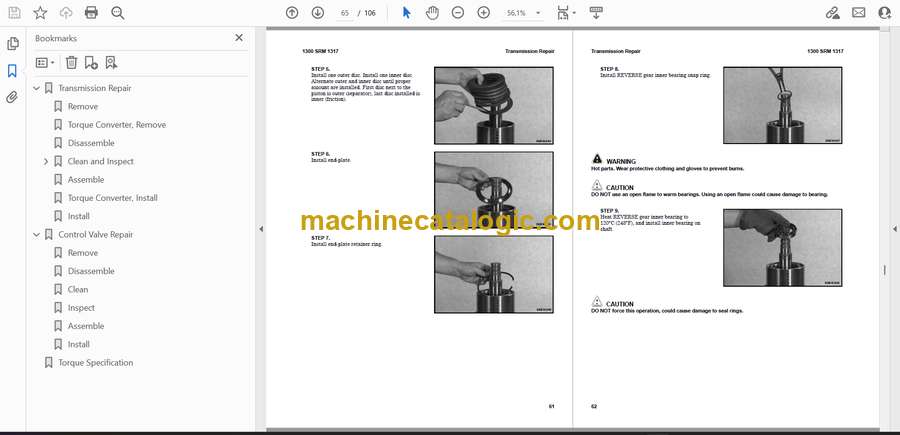
Task: Select the Inspect bookmark
Action: [81, 308]
